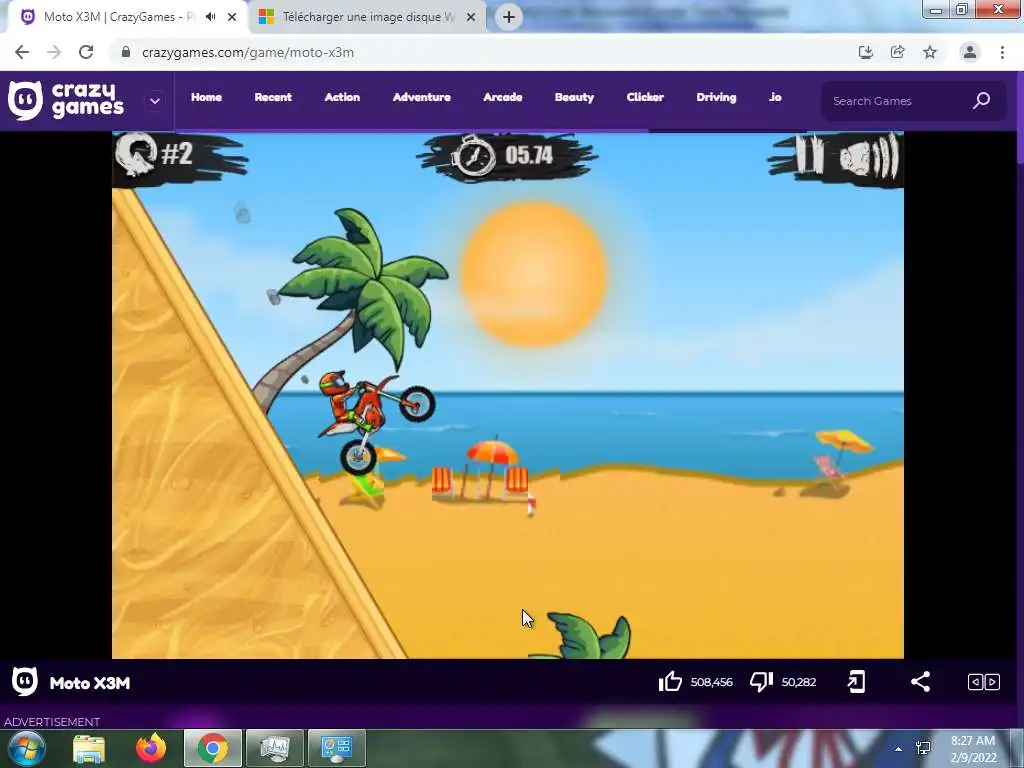This screenshot has width=1024, height=768.
Task: Open a new browser tab
Action: coord(509,17)
